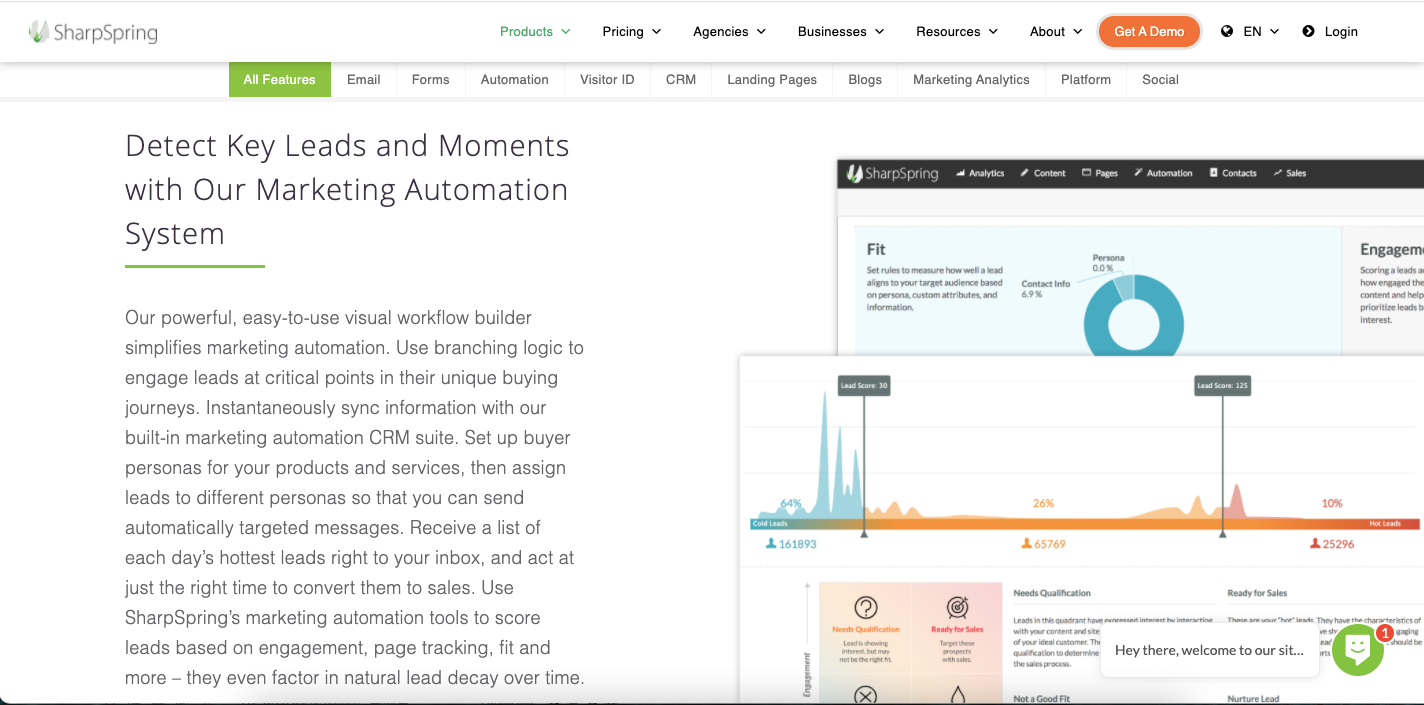Click the Ready for Sales target icon

point(957,608)
